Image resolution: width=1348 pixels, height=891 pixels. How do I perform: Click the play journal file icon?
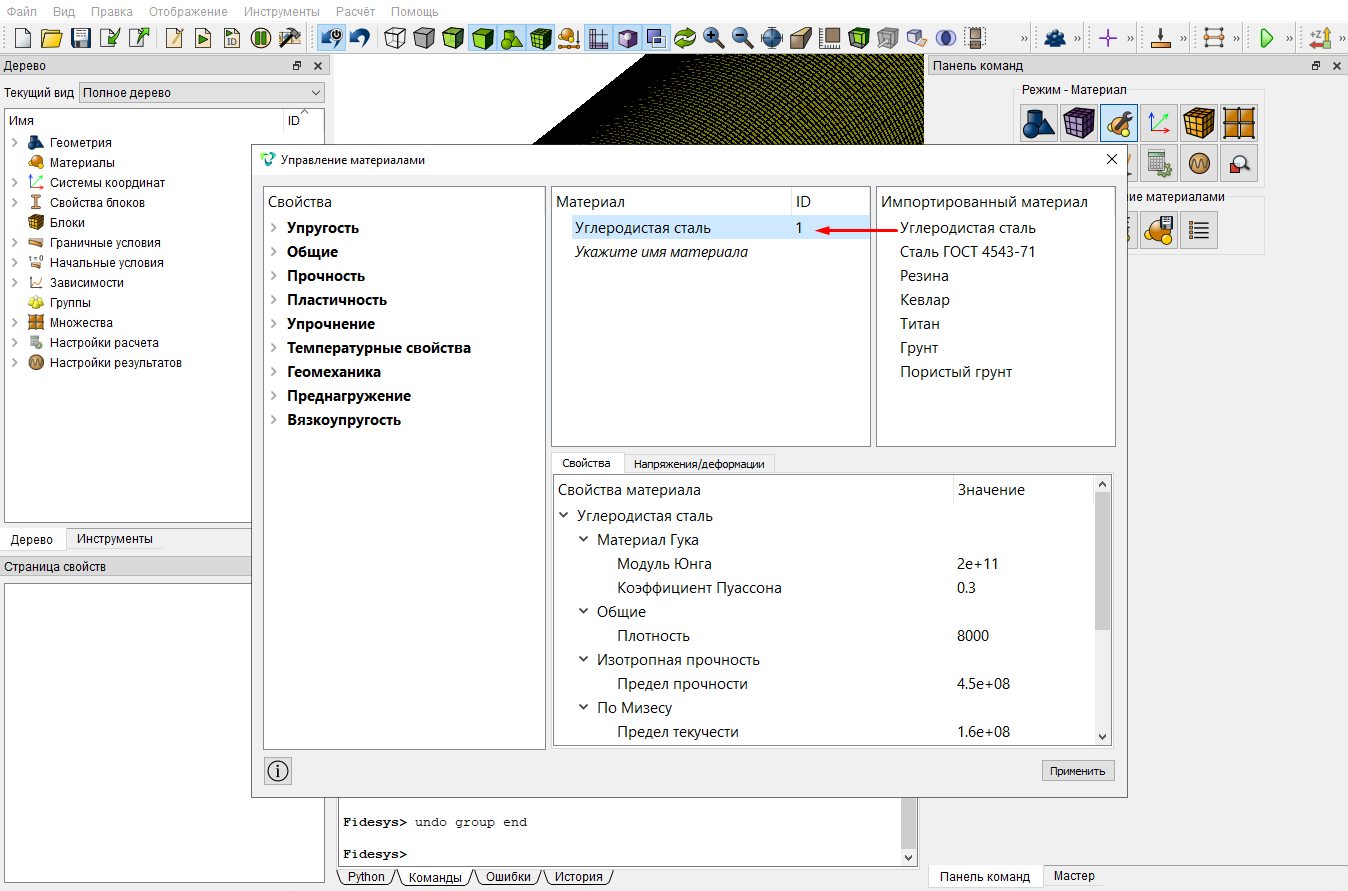coord(203,38)
